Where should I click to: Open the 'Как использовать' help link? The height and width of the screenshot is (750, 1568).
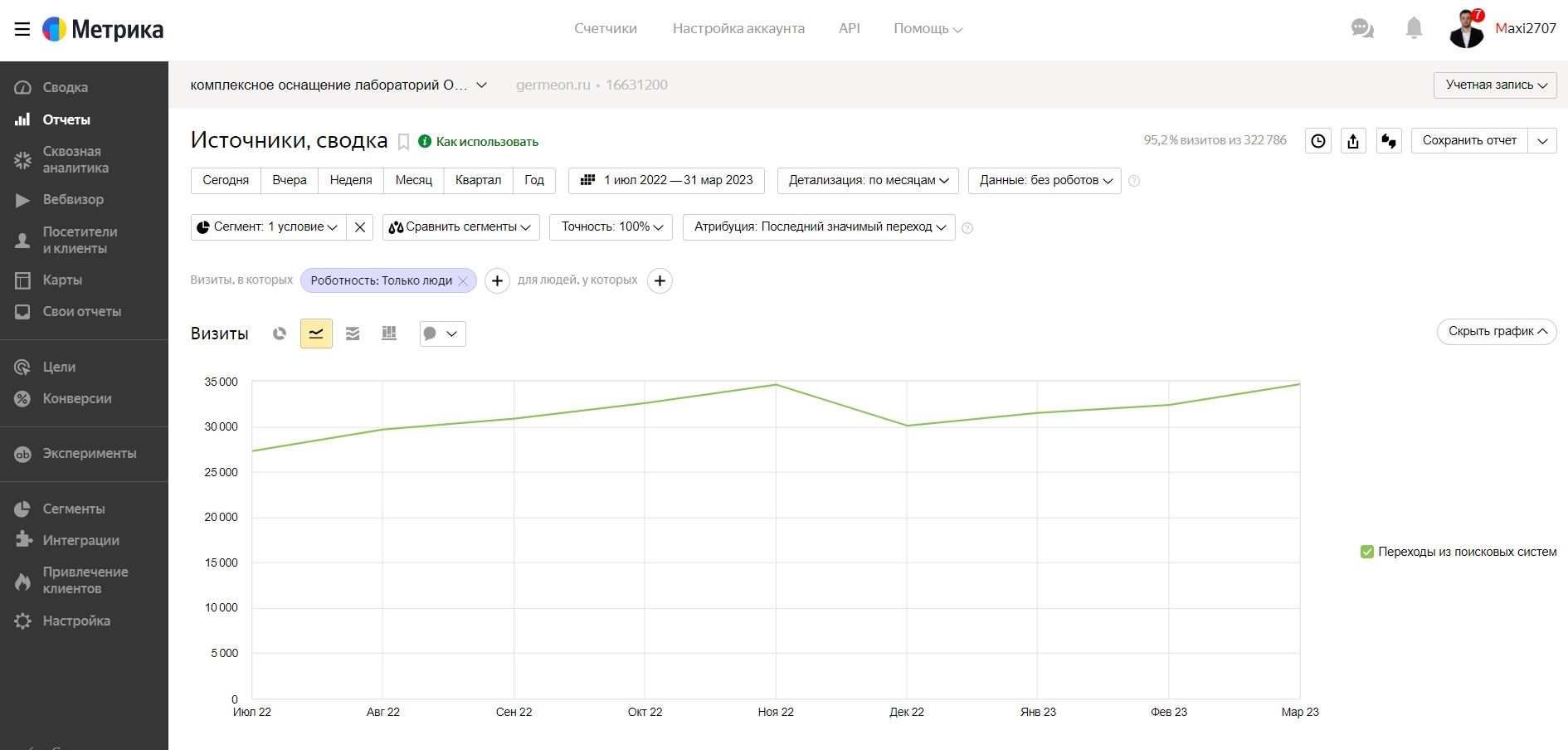click(487, 142)
